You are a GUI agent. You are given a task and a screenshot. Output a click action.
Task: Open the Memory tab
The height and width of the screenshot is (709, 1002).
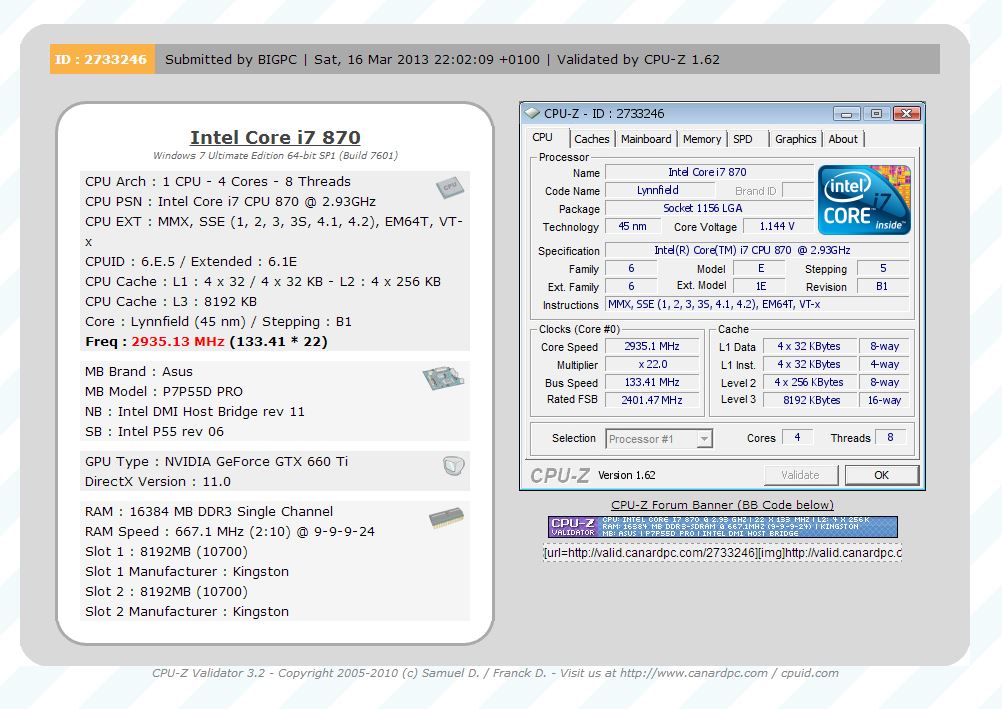click(702, 139)
